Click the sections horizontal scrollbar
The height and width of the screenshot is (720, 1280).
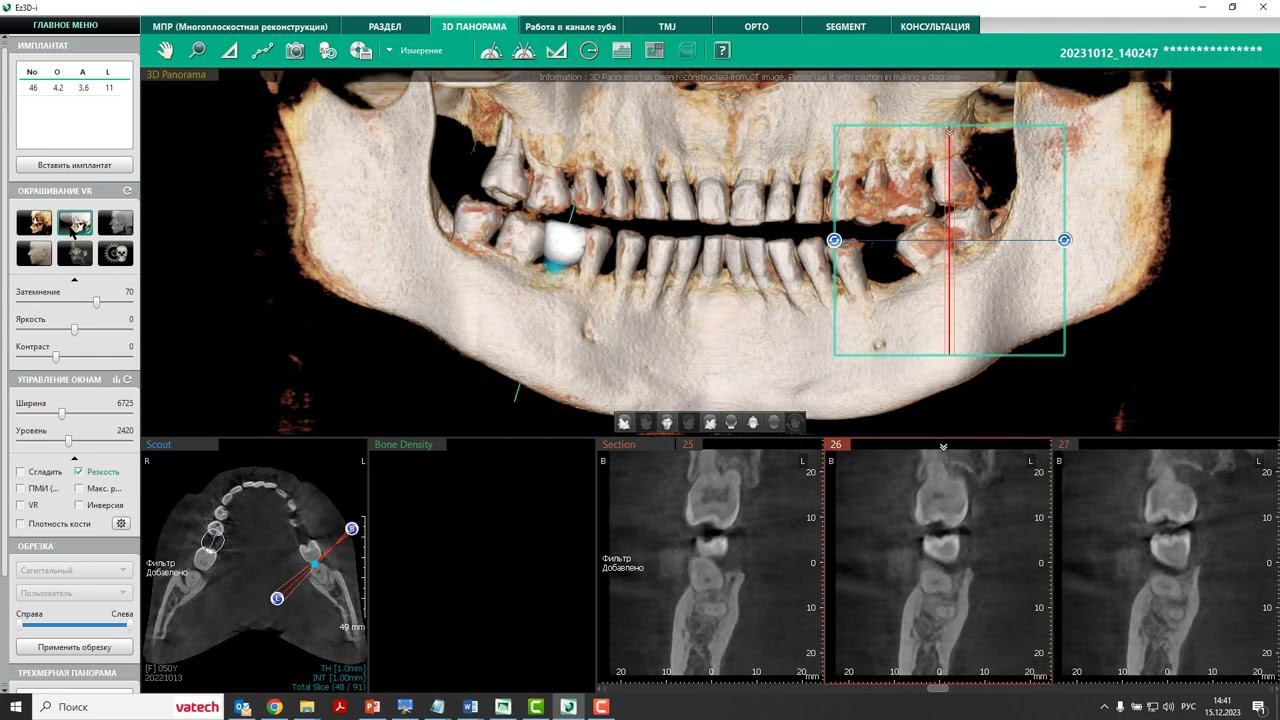[937, 688]
